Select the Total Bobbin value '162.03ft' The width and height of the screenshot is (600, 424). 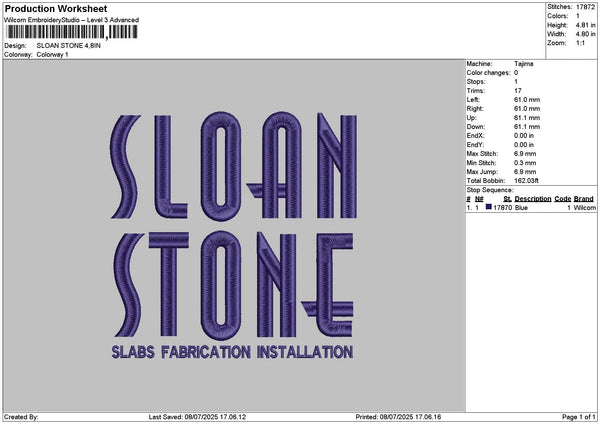point(526,181)
